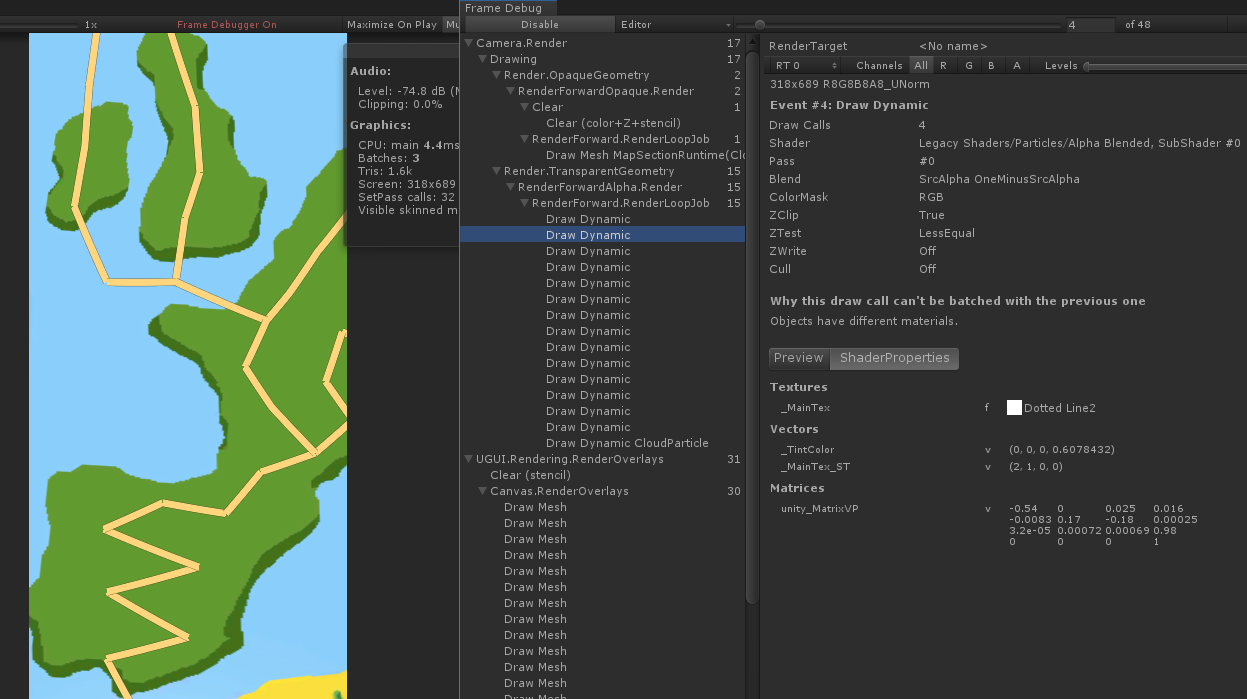The image size is (1247, 699).
Task: Click the Dotted Line2 texture thumbnail
Action: click(1014, 408)
